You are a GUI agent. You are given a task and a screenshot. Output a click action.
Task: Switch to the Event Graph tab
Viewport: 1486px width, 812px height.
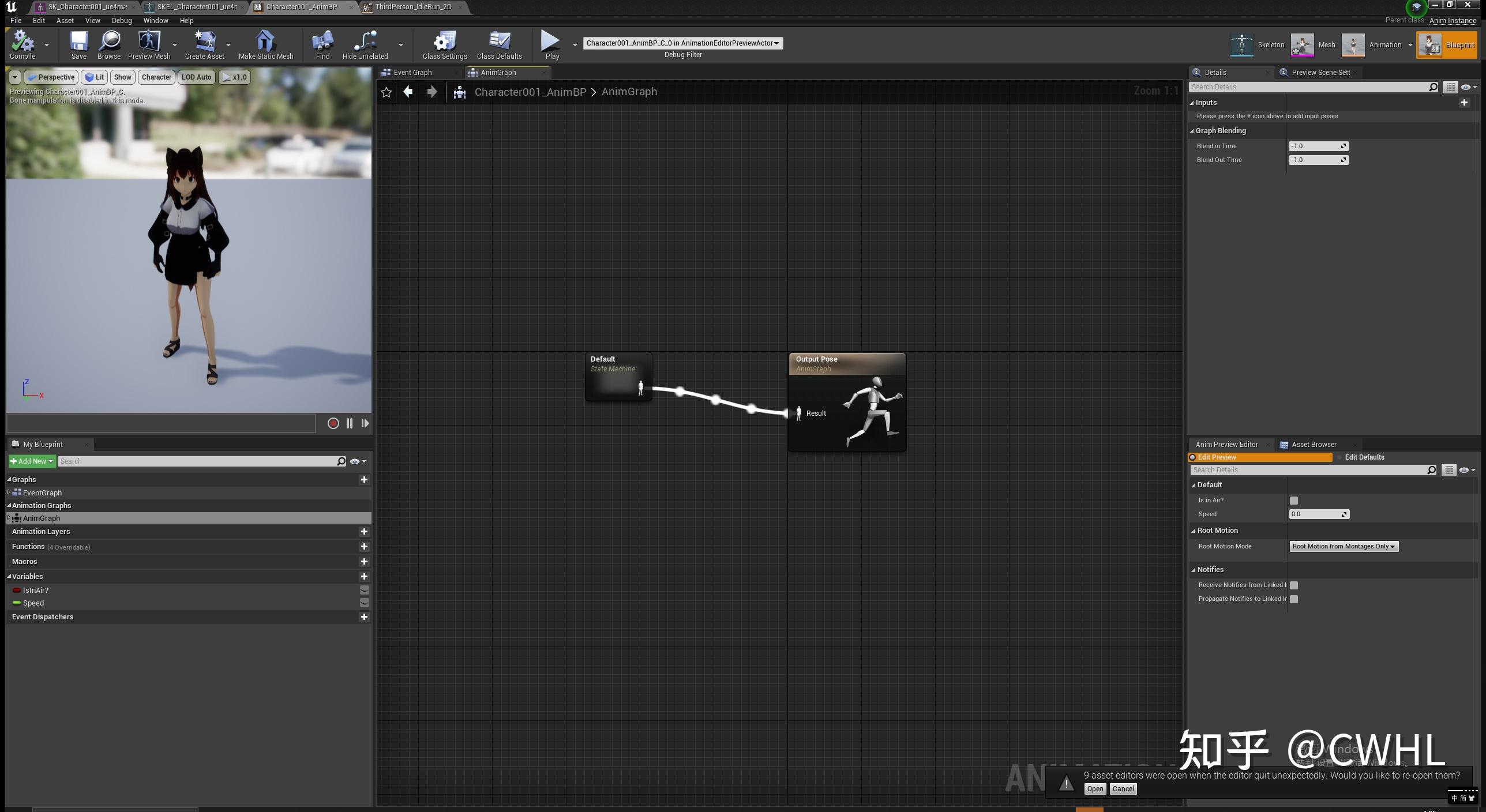point(413,72)
